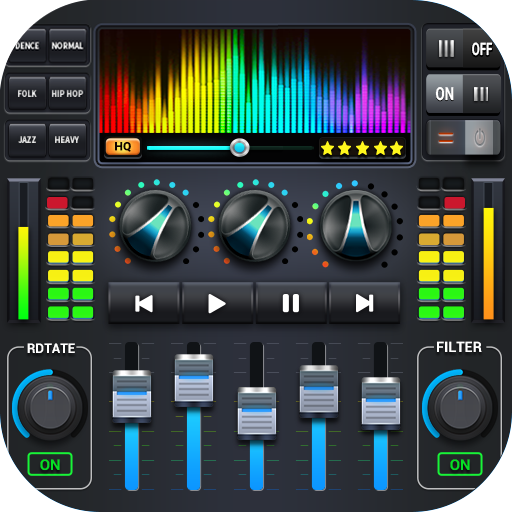Click the third equalizer fader handle
Viewport: 512px width, 512px height.
(x=257, y=413)
